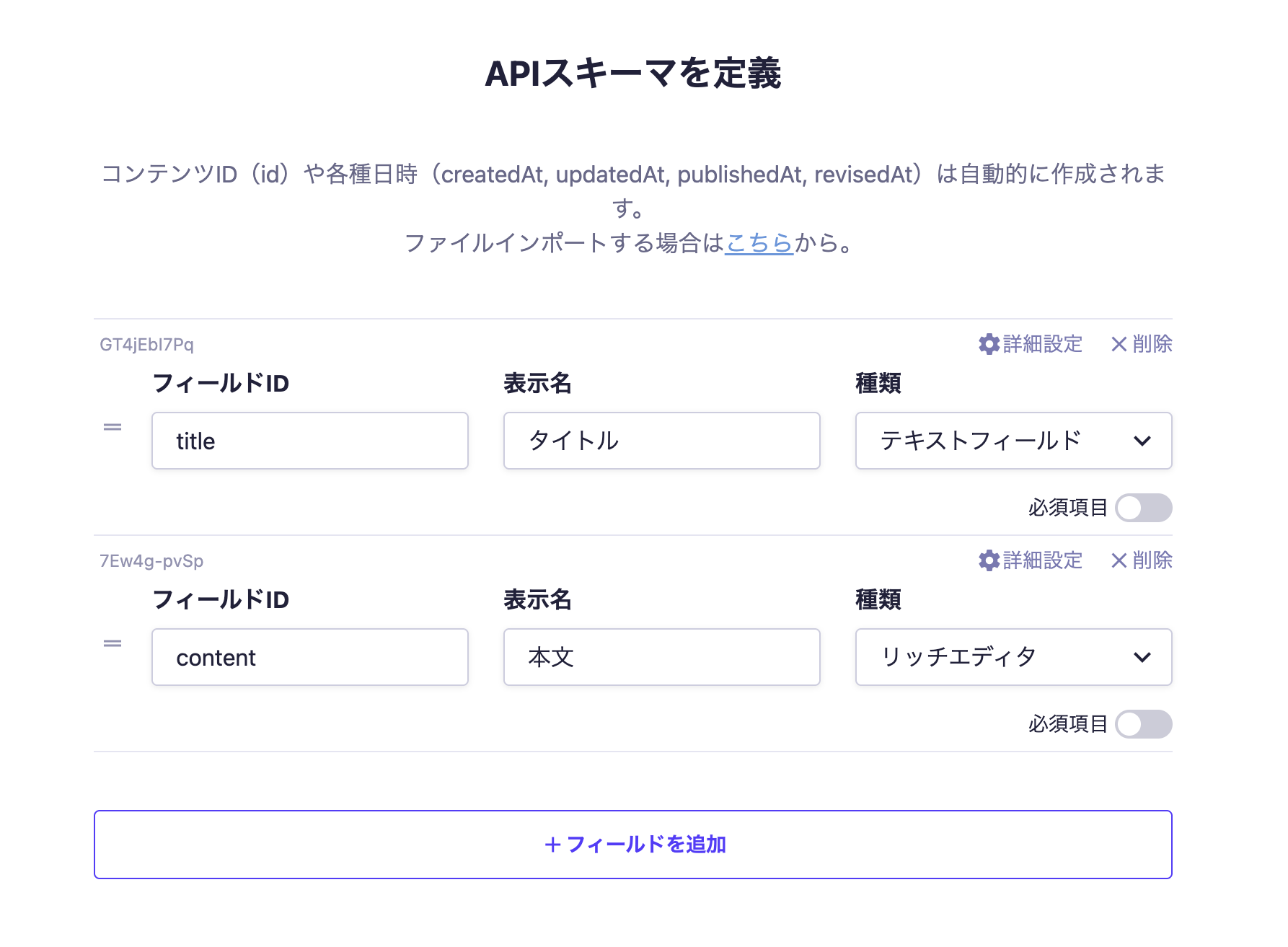Click the chevron on the content 種類 selector
The height and width of the screenshot is (947, 1288).
click(1143, 657)
